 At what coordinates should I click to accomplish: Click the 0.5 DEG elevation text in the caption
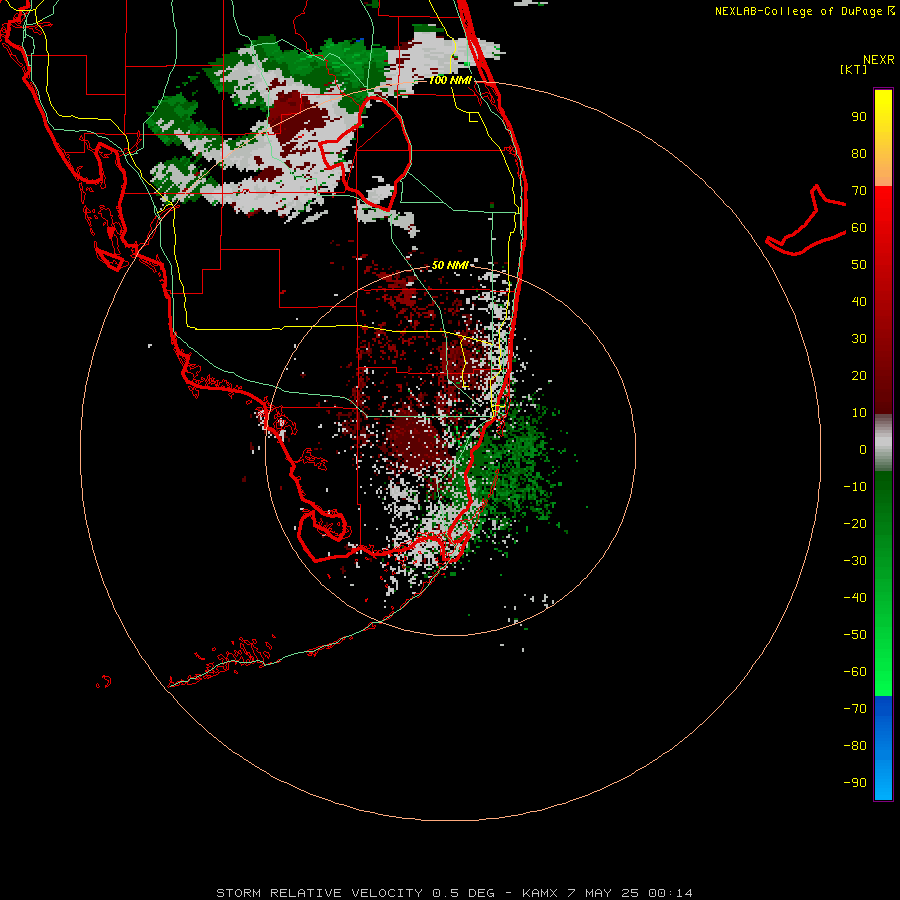[463, 893]
